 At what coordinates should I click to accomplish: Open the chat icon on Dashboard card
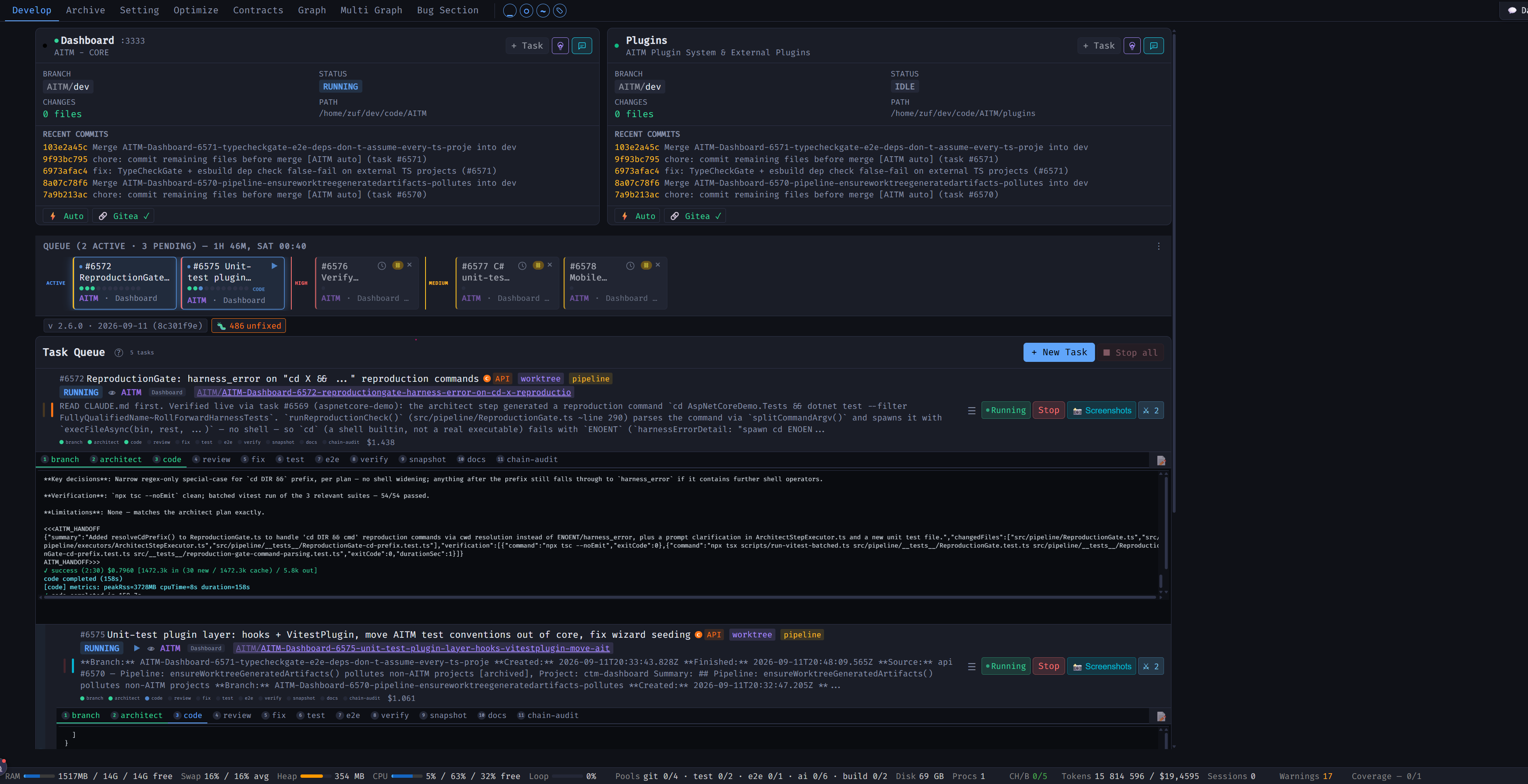click(x=582, y=46)
